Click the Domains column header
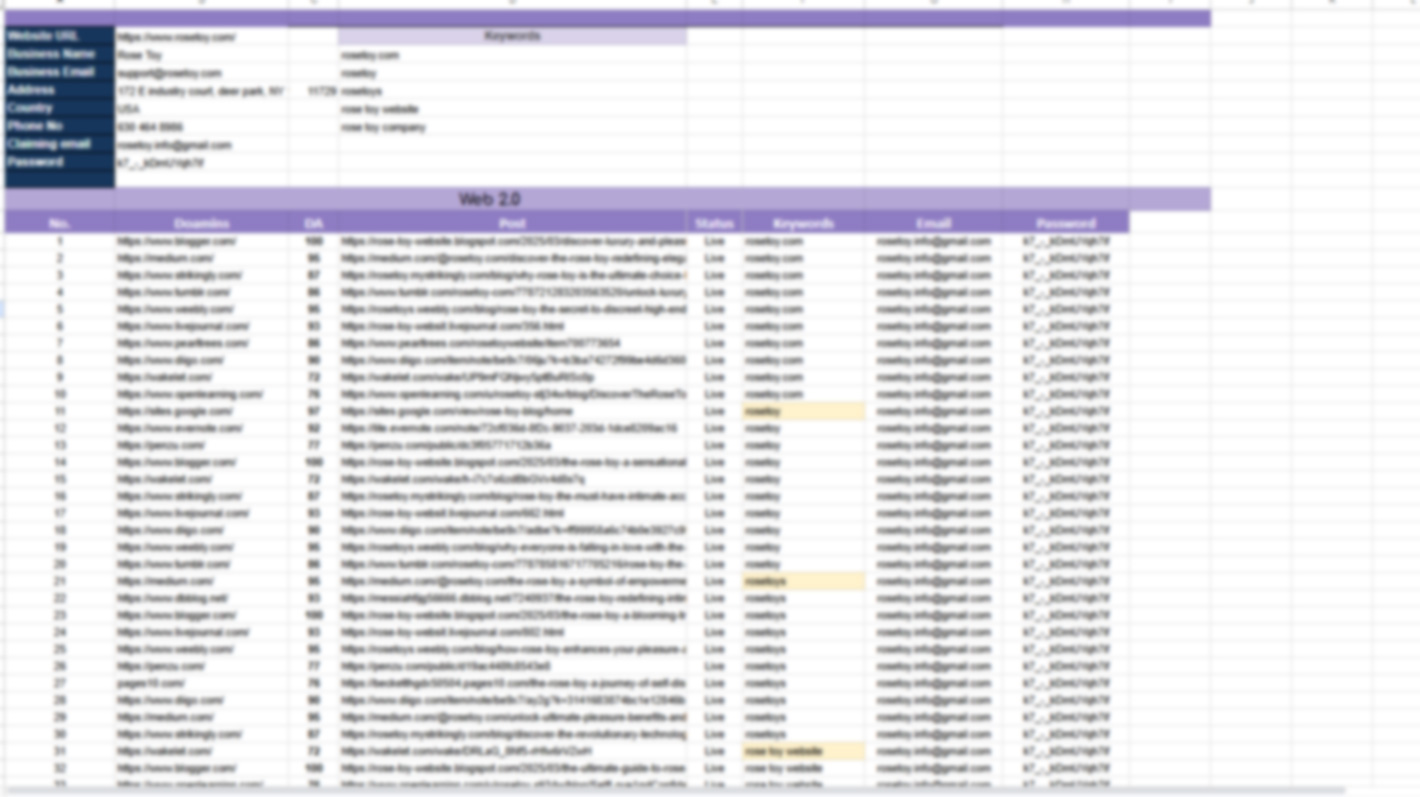This screenshot has width=1420, height=797. pyautogui.click(x=200, y=223)
